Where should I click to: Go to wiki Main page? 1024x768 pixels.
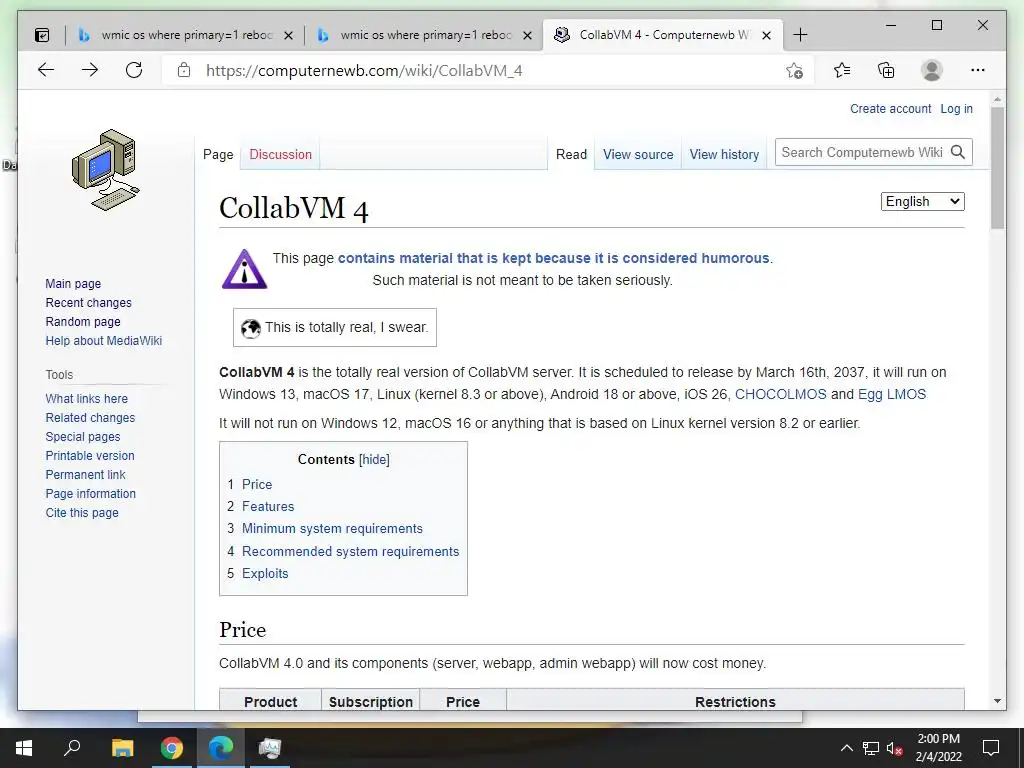tap(73, 283)
